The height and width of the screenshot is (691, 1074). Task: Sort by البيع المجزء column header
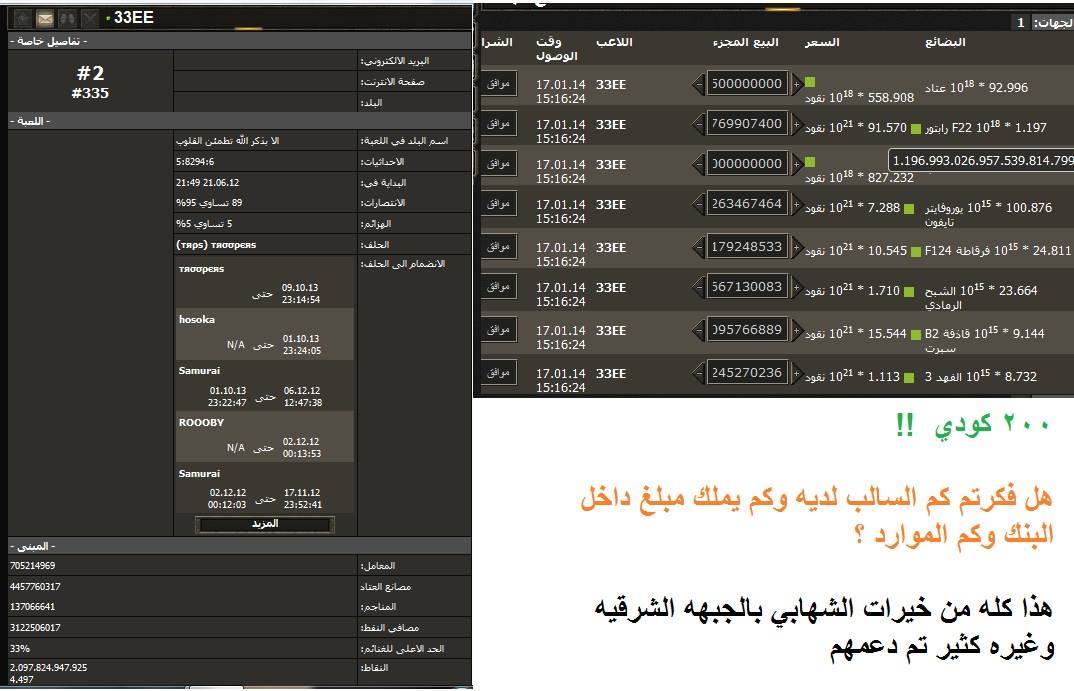(x=745, y=42)
